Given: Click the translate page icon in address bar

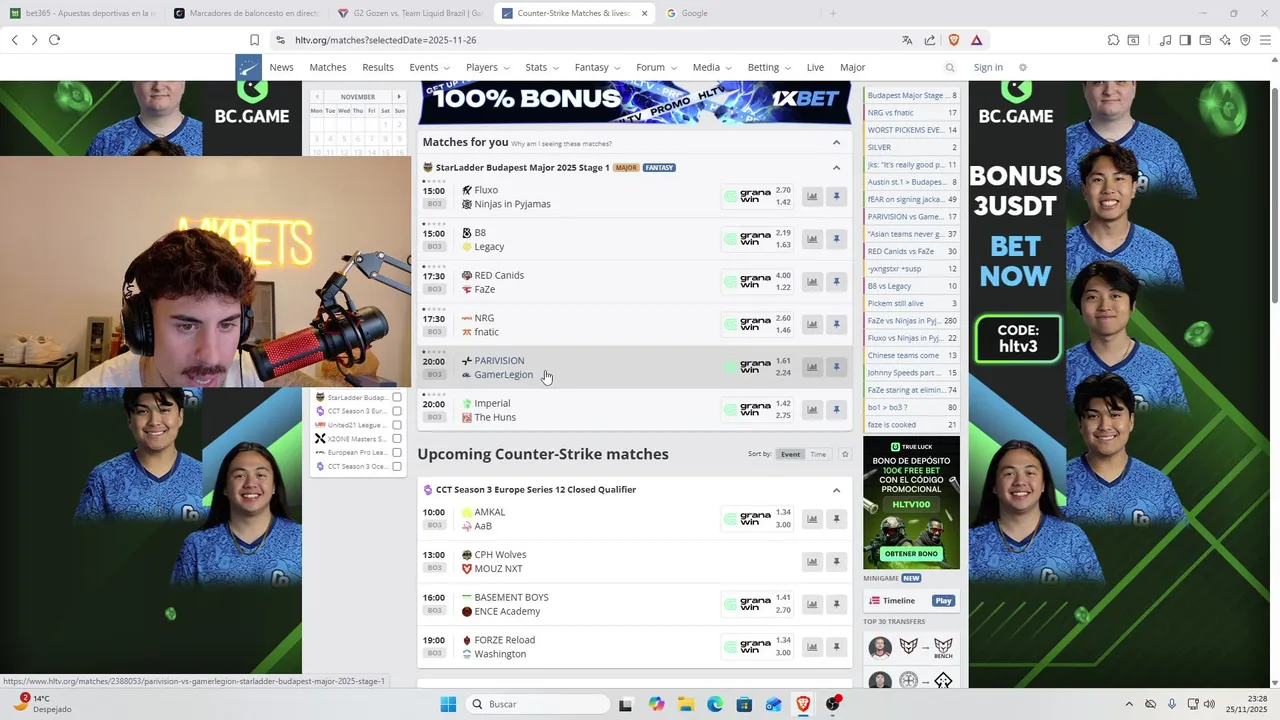Looking at the screenshot, I should (x=907, y=40).
